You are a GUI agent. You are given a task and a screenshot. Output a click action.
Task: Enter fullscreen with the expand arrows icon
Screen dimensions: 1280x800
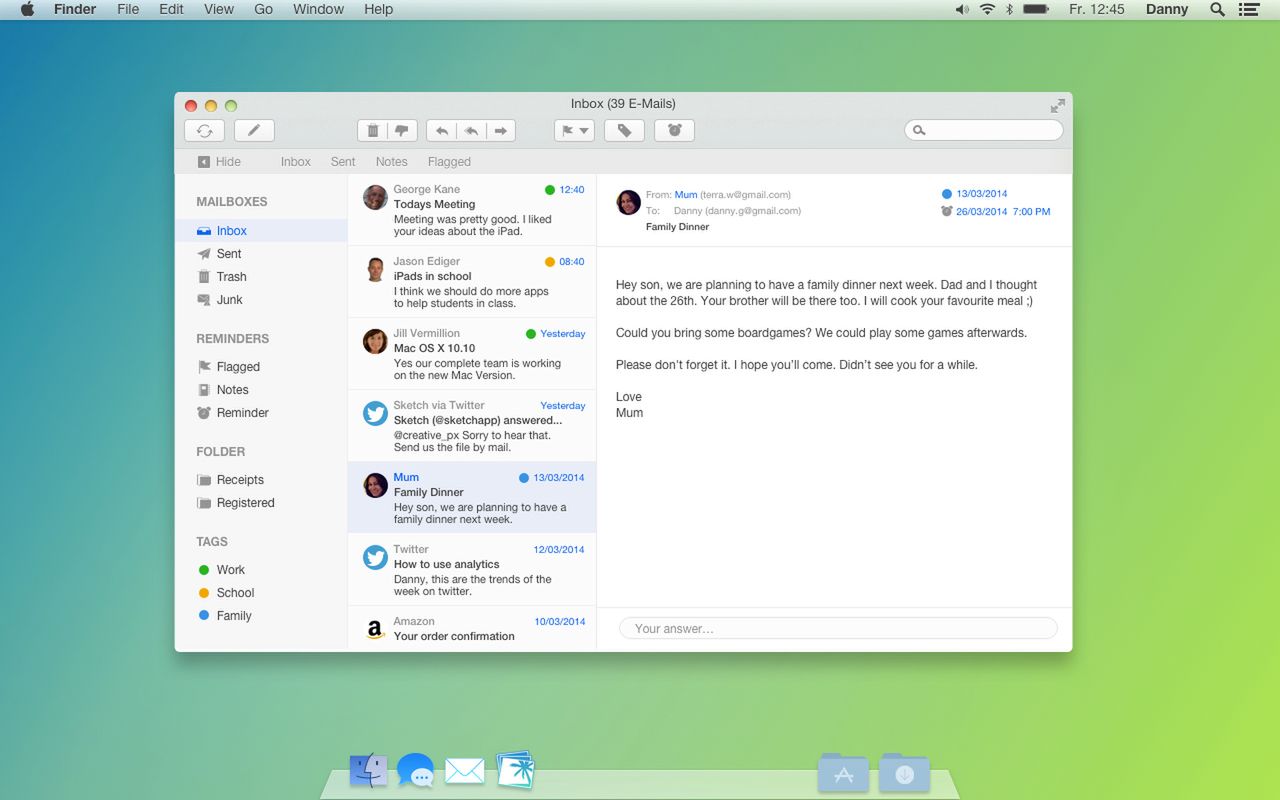(1057, 106)
